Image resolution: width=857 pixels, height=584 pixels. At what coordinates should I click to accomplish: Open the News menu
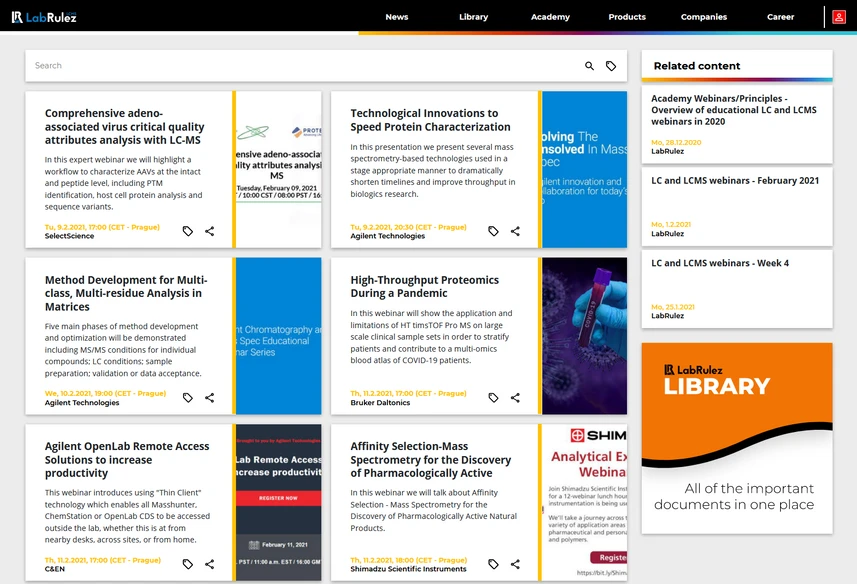click(x=397, y=17)
